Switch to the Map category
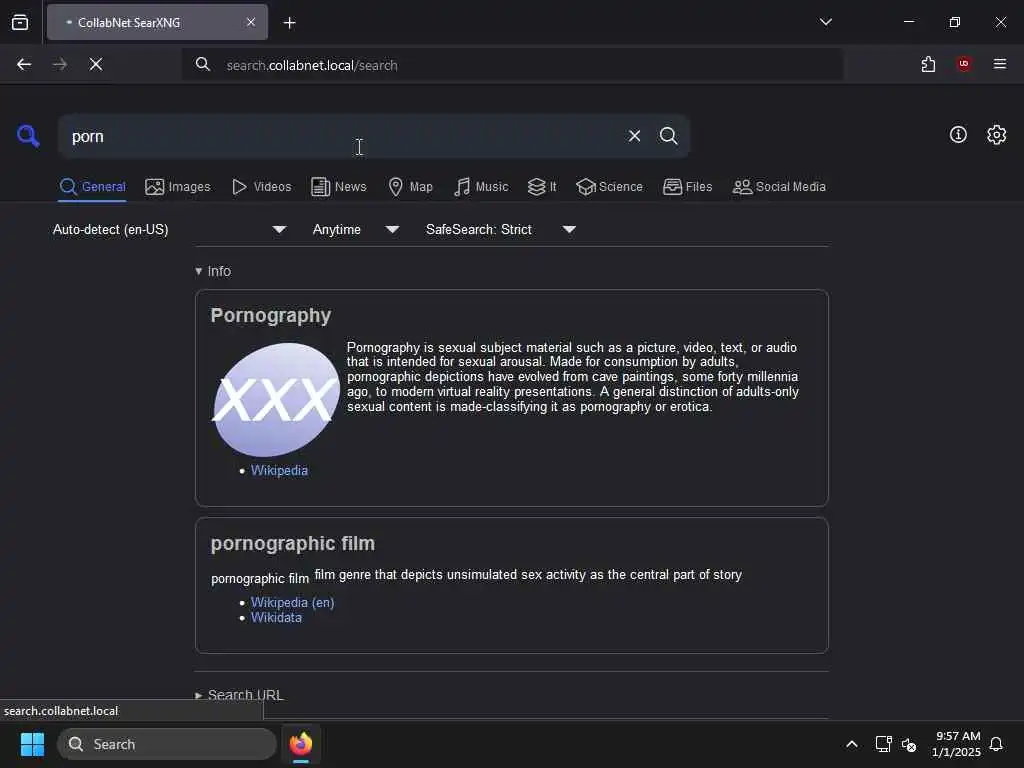This screenshot has width=1024, height=768. [x=410, y=187]
